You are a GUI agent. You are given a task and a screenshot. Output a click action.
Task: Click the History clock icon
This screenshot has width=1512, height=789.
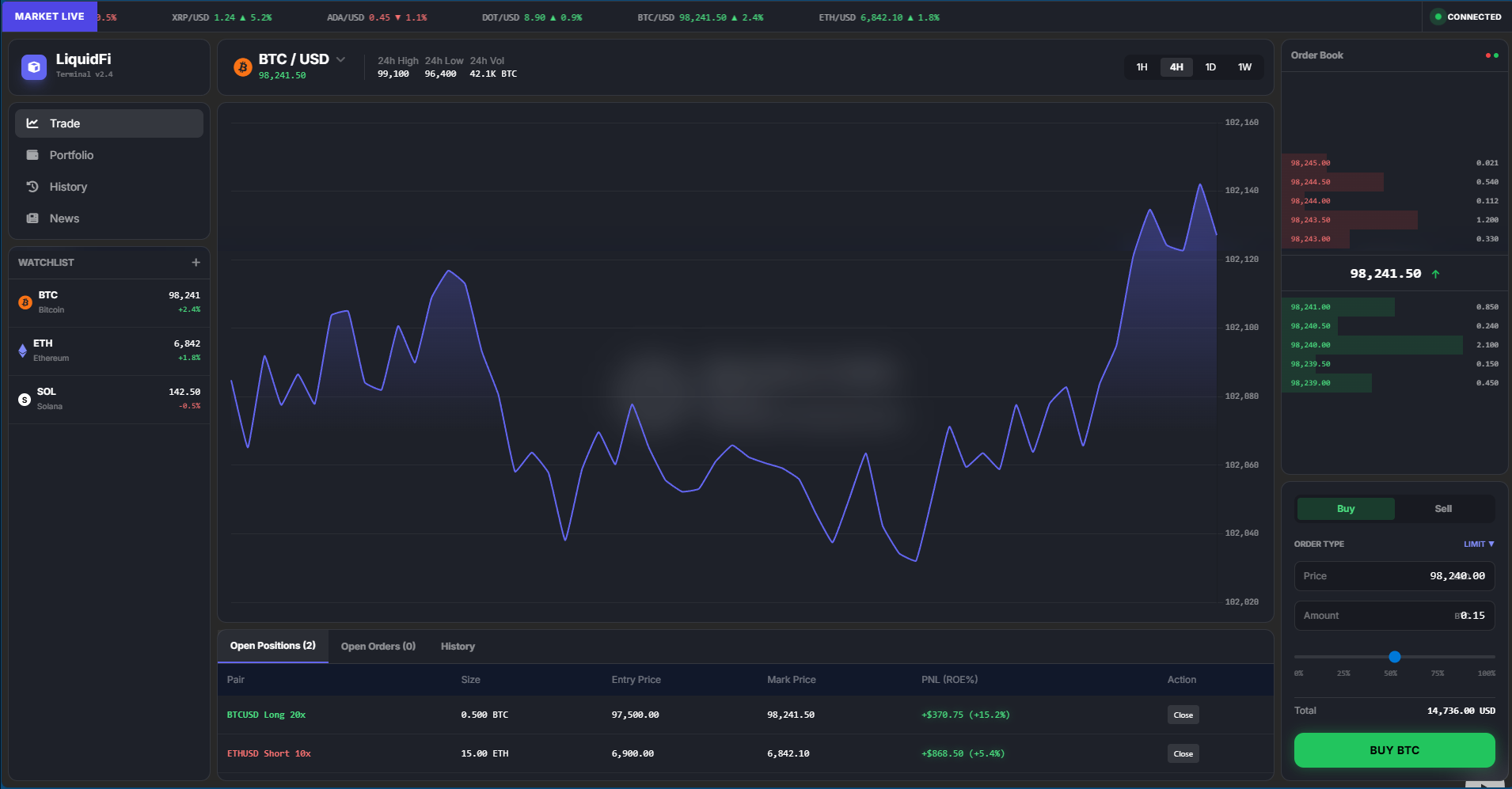pos(32,187)
